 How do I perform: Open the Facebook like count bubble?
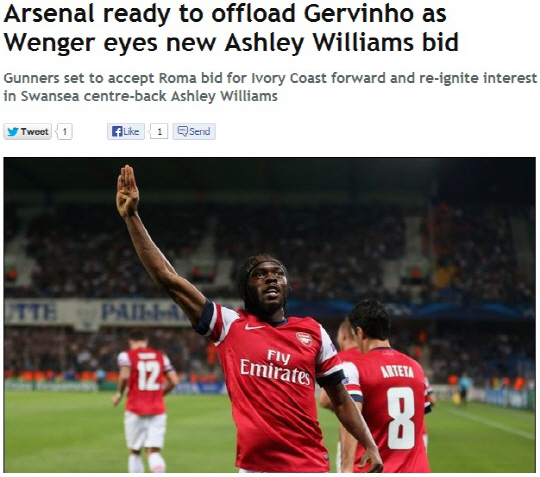click(159, 132)
